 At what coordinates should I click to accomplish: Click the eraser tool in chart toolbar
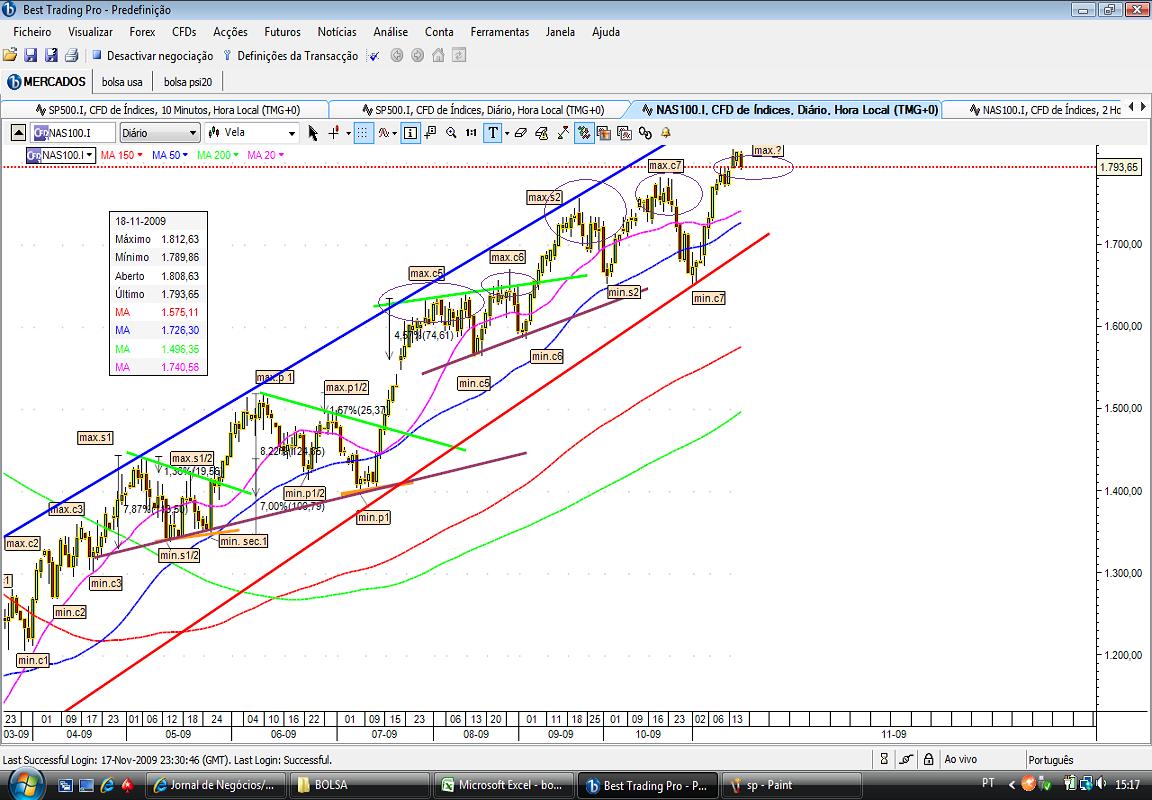pos(521,133)
